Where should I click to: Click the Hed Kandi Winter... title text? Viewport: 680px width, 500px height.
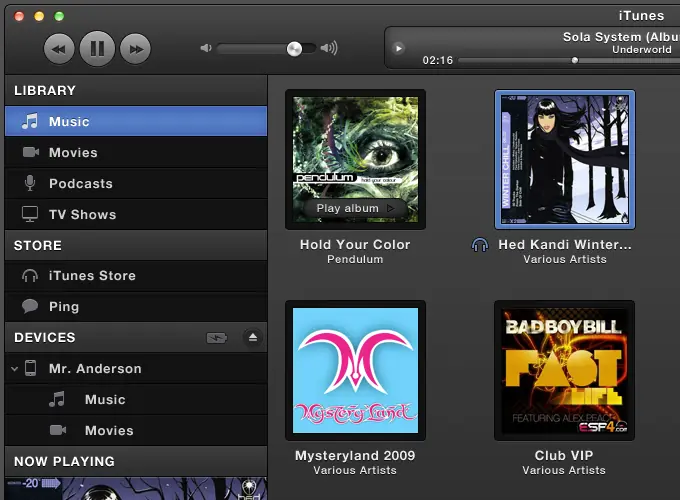[x=565, y=245]
